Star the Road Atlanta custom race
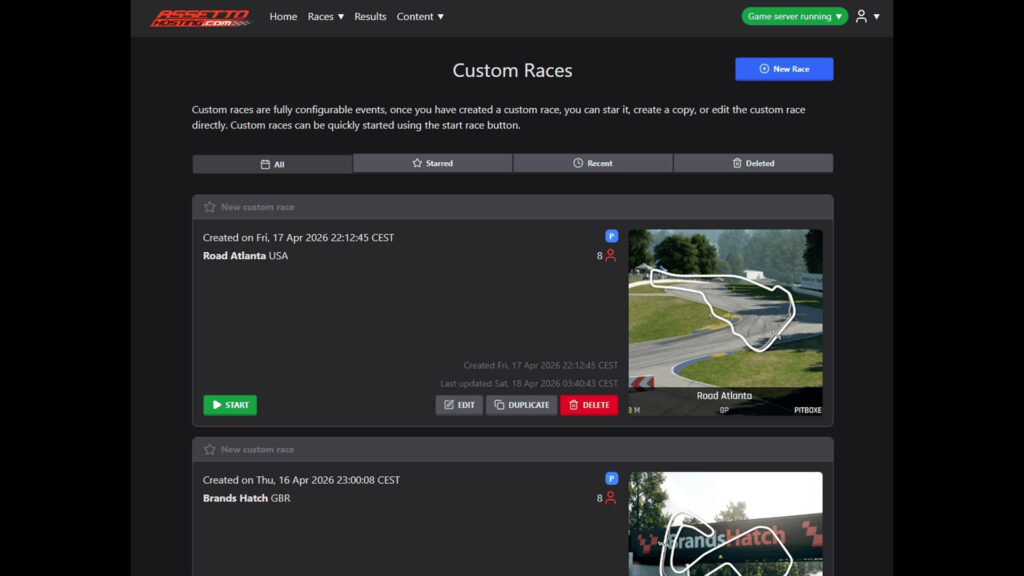Viewport: 1024px width, 576px height. tap(210, 207)
